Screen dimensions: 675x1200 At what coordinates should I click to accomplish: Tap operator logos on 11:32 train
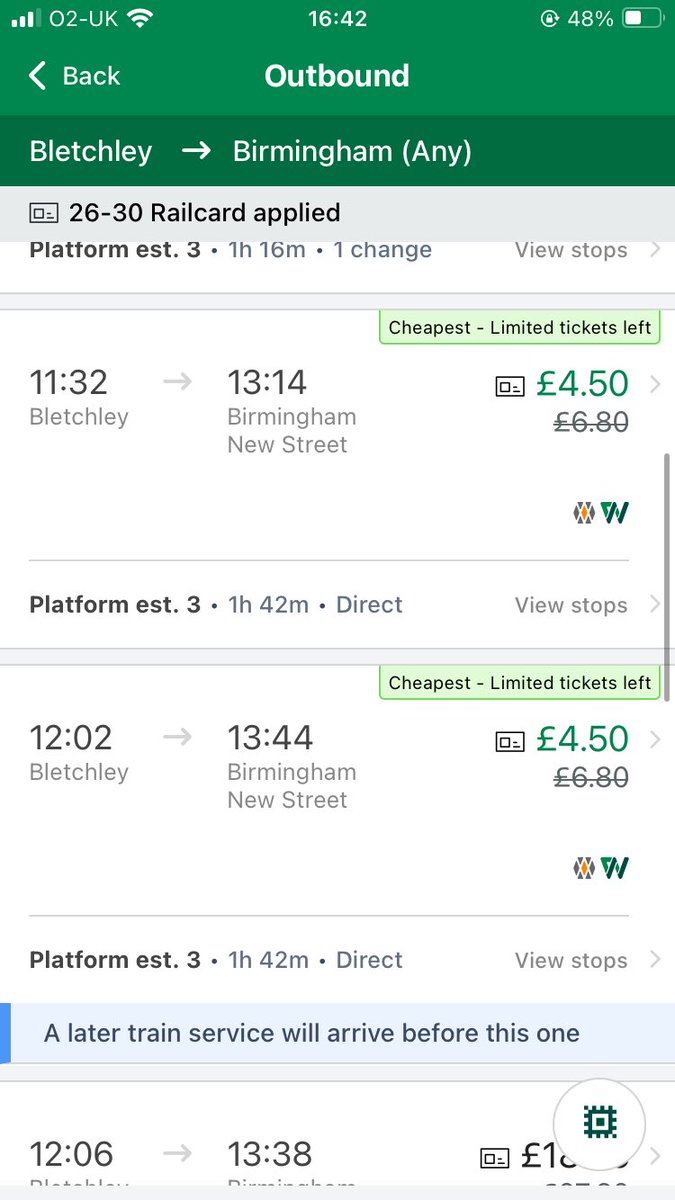(600, 513)
